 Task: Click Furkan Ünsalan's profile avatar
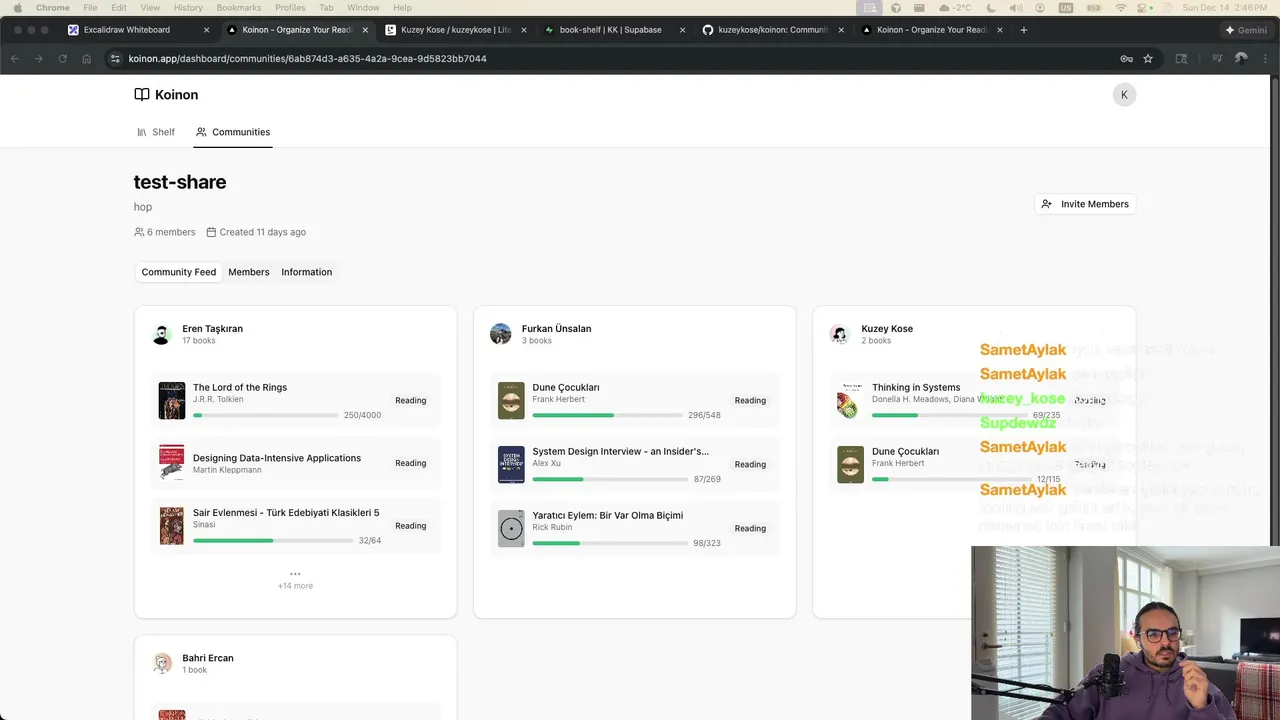pos(501,334)
